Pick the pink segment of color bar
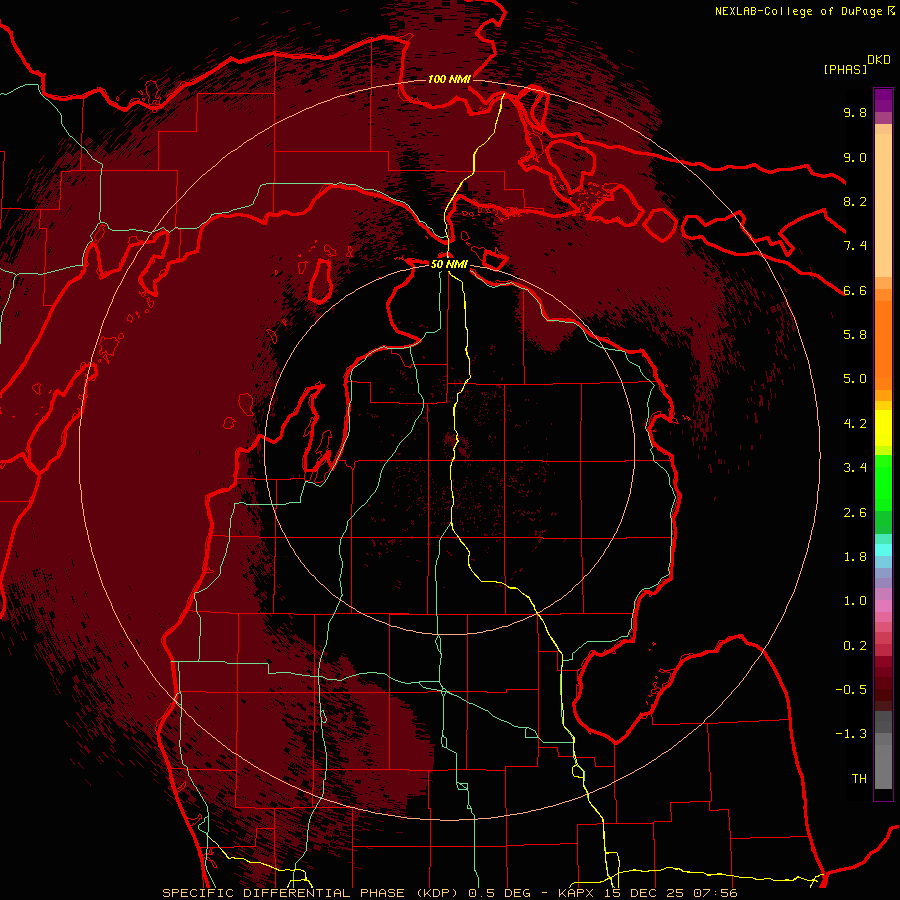This screenshot has width=900, height=900. tap(883, 606)
